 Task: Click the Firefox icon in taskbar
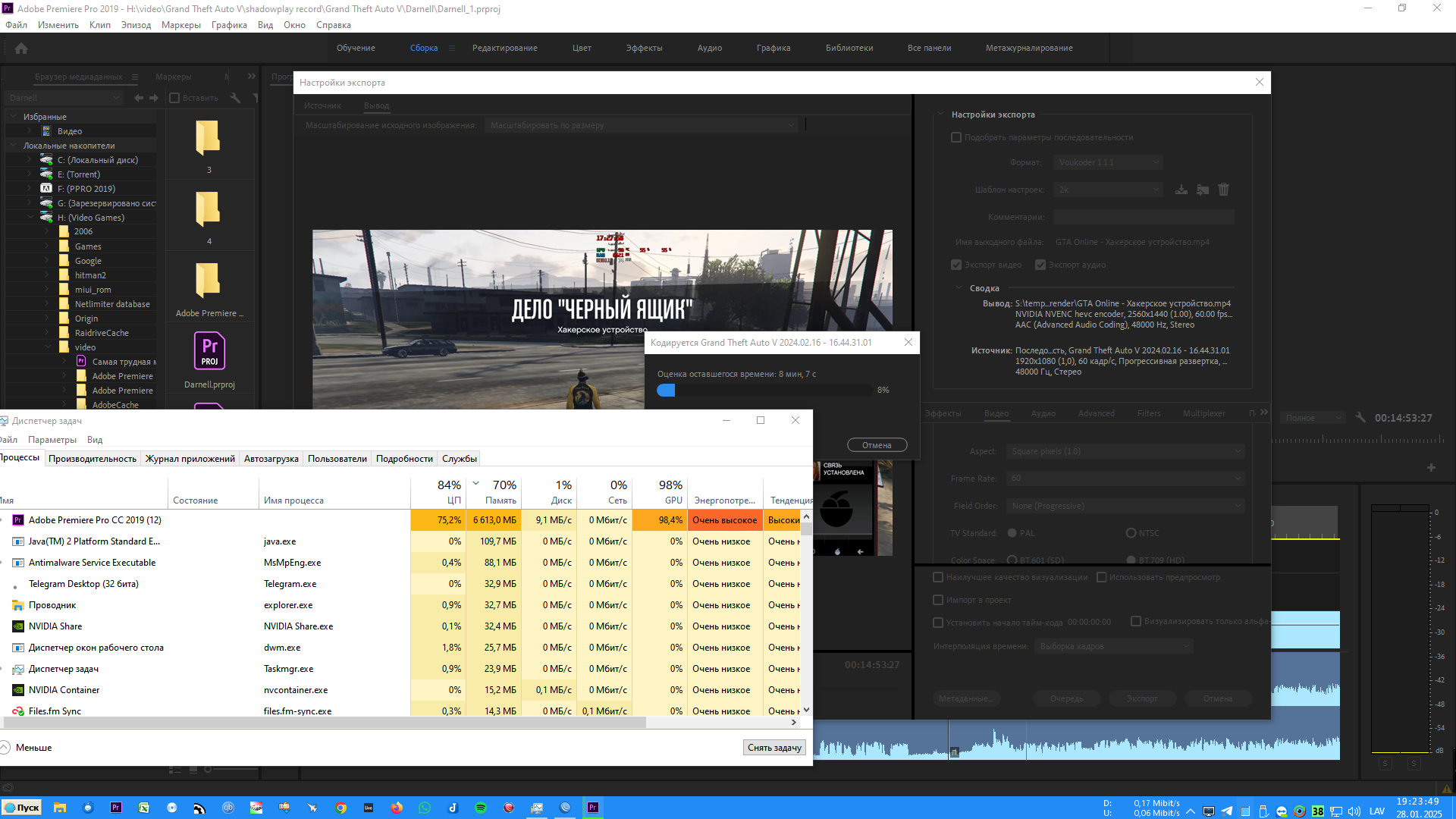point(397,808)
